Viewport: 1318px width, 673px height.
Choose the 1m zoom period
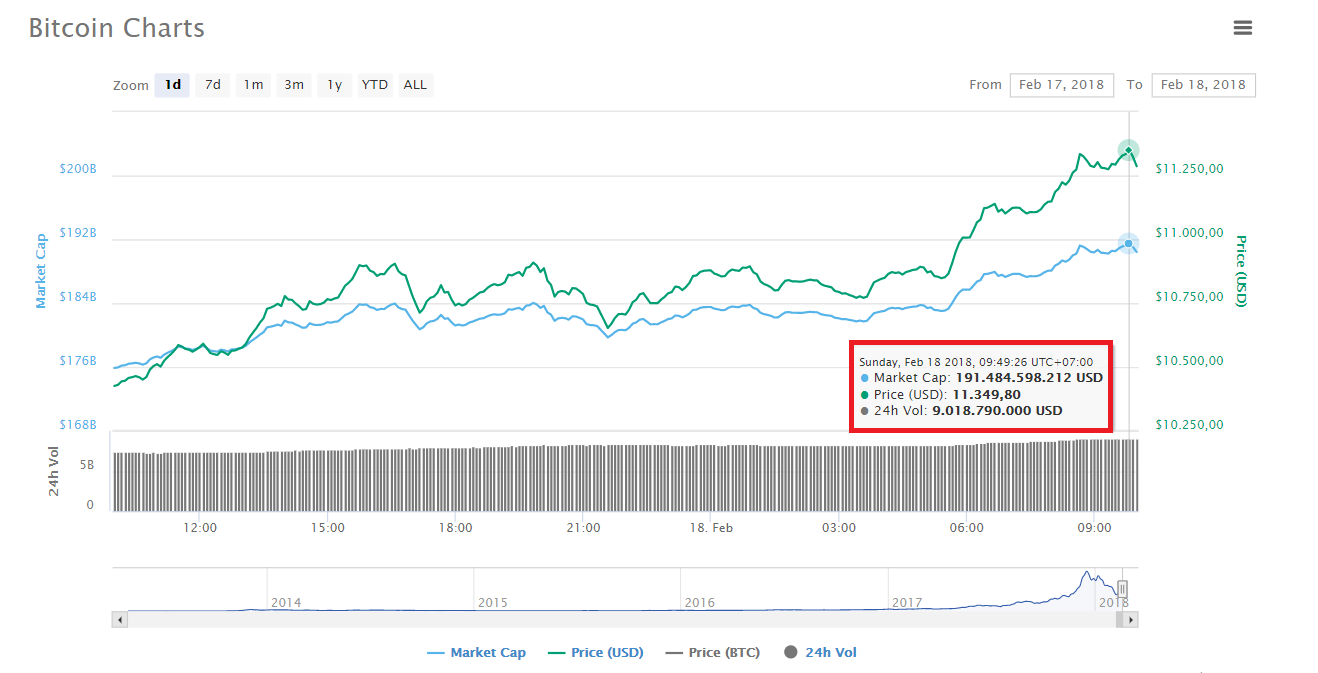click(x=253, y=85)
